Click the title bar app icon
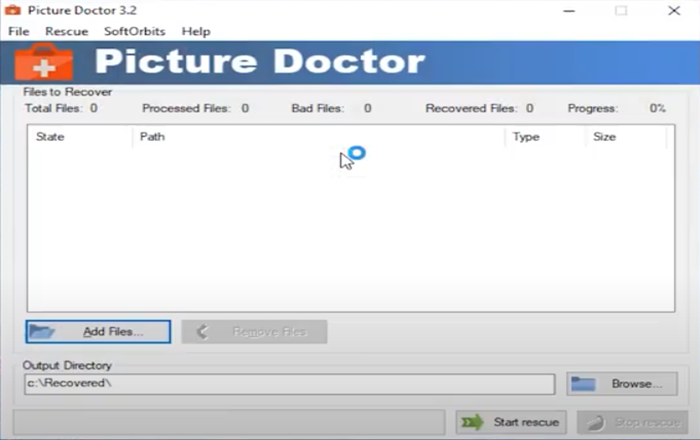The width and height of the screenshot is (700, 440). (13, 10)
